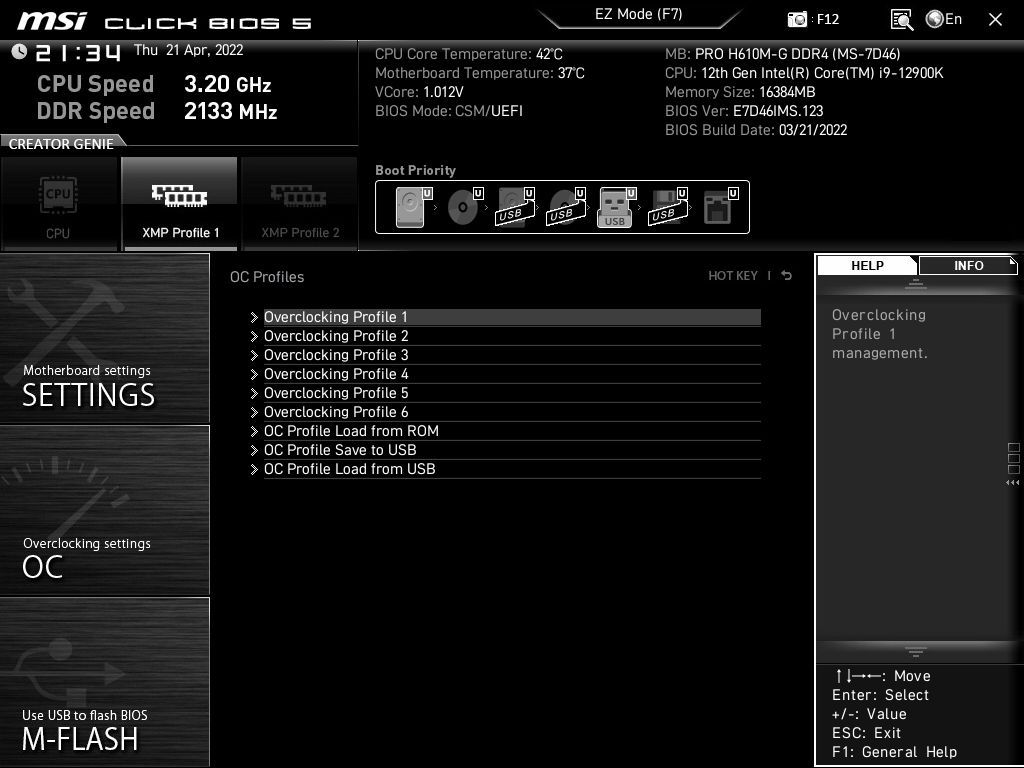The height and width of the screenshot is (768, 1024).
Task: Select the HELP tab
Action: coord(867,265)
